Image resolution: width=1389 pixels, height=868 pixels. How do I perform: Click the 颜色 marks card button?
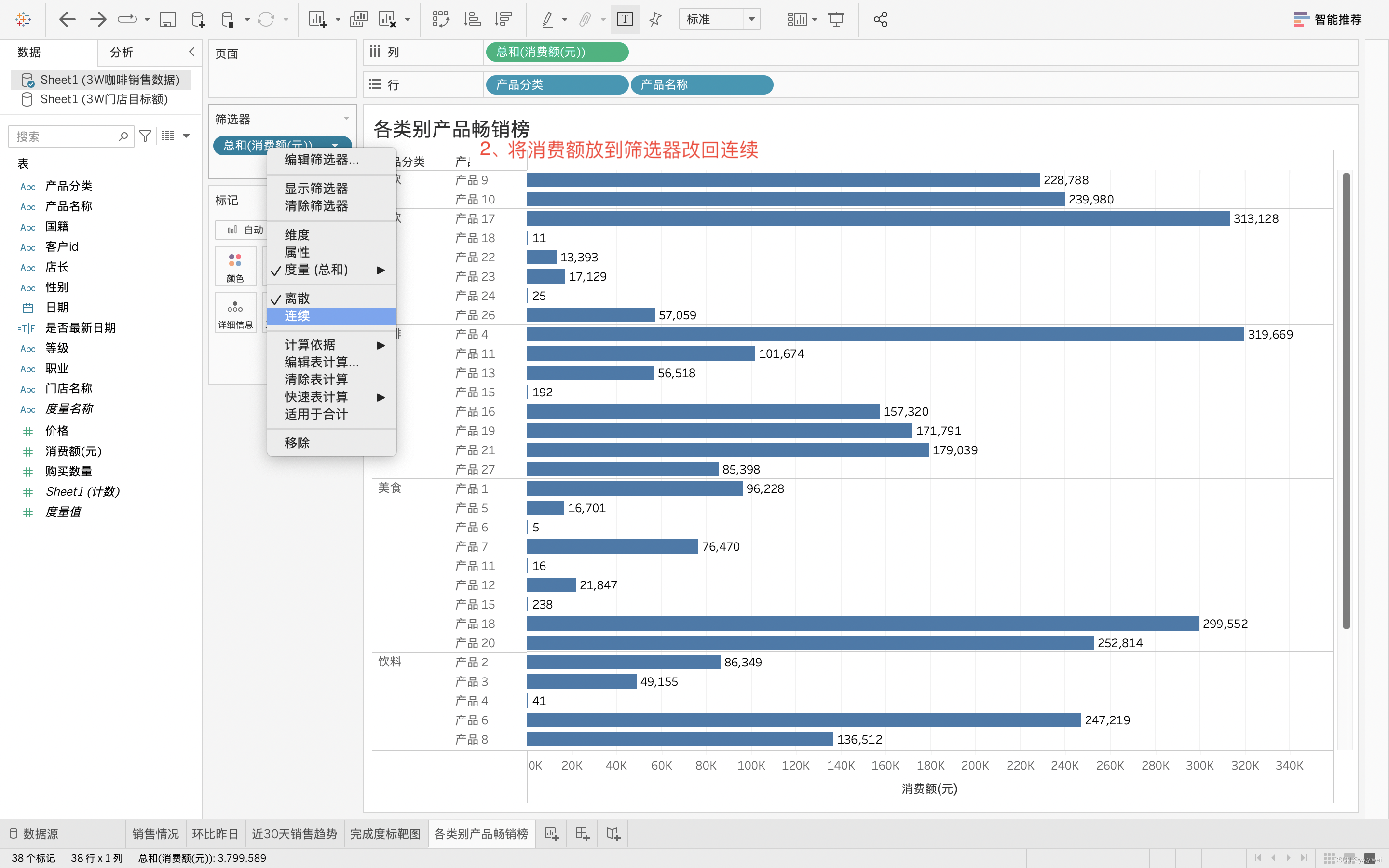pyautogui.click(x=235, y=266)
